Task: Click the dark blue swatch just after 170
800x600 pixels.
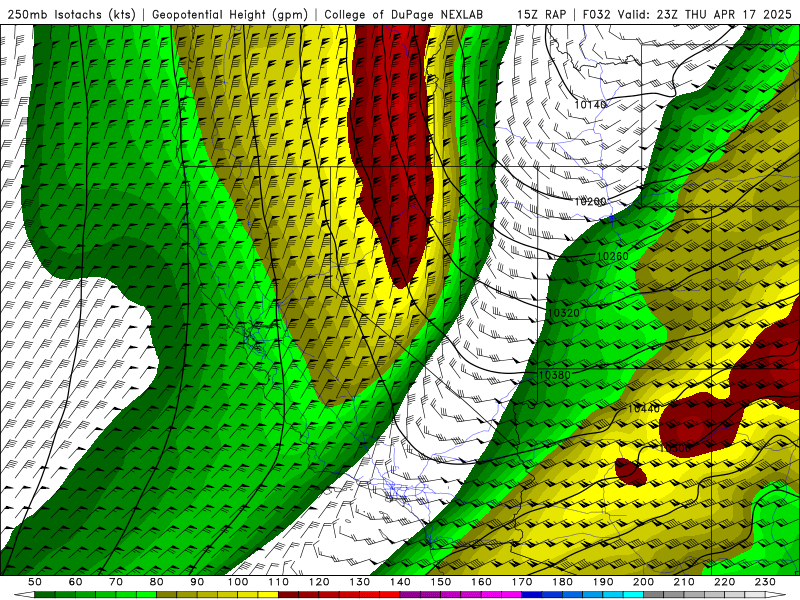Action: tap(532, 595)
